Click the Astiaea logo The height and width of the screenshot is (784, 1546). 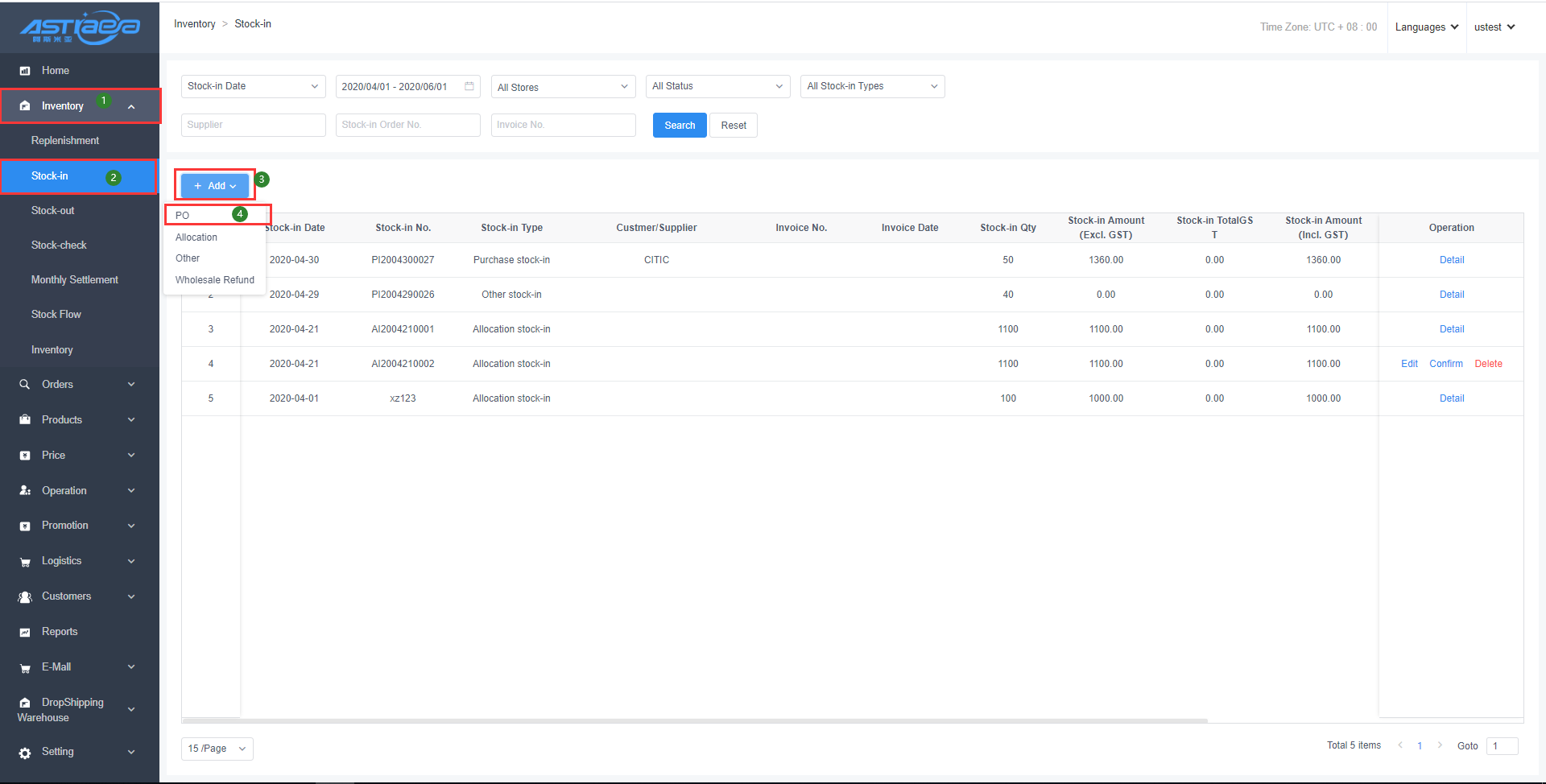pos(80,27)
